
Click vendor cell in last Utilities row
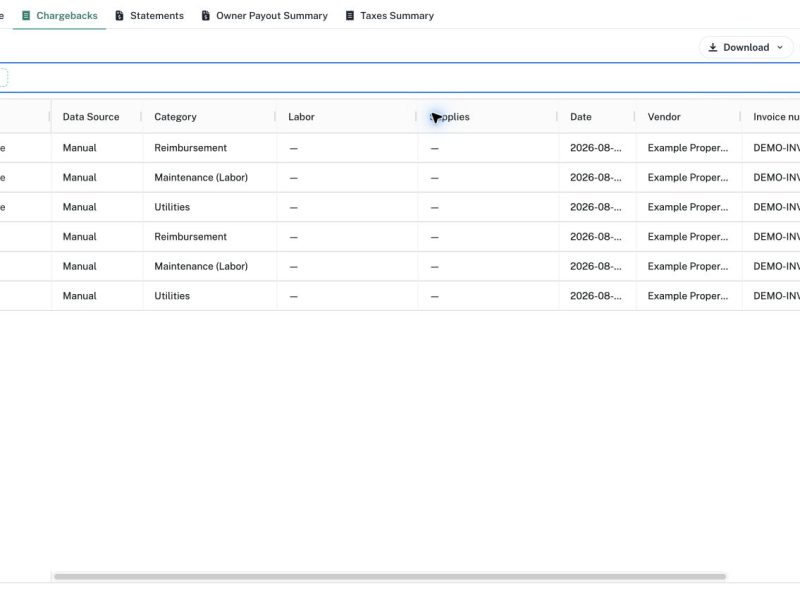pos(688,296)
